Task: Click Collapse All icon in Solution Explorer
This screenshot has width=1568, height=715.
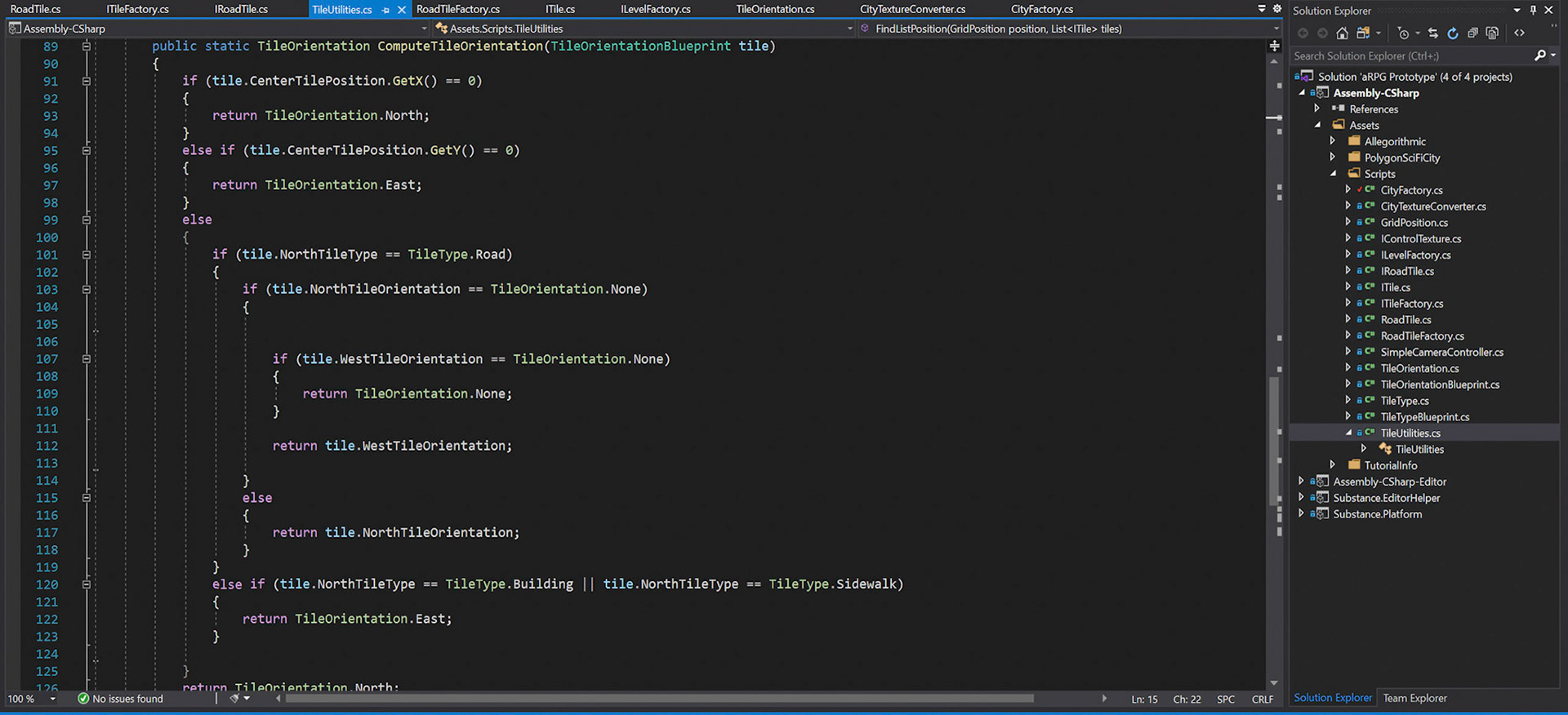Action: (x=1472, y=33)
